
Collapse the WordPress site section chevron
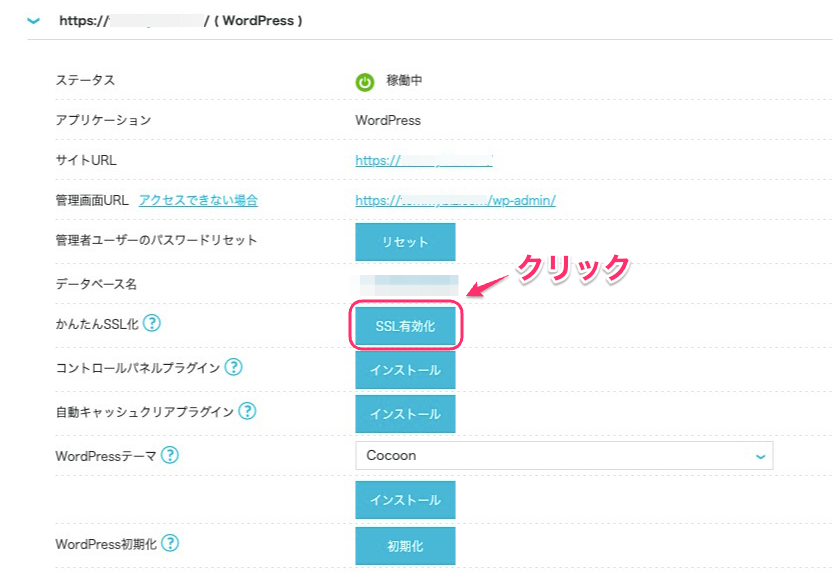pyautogui.click(x=34, y=20)
